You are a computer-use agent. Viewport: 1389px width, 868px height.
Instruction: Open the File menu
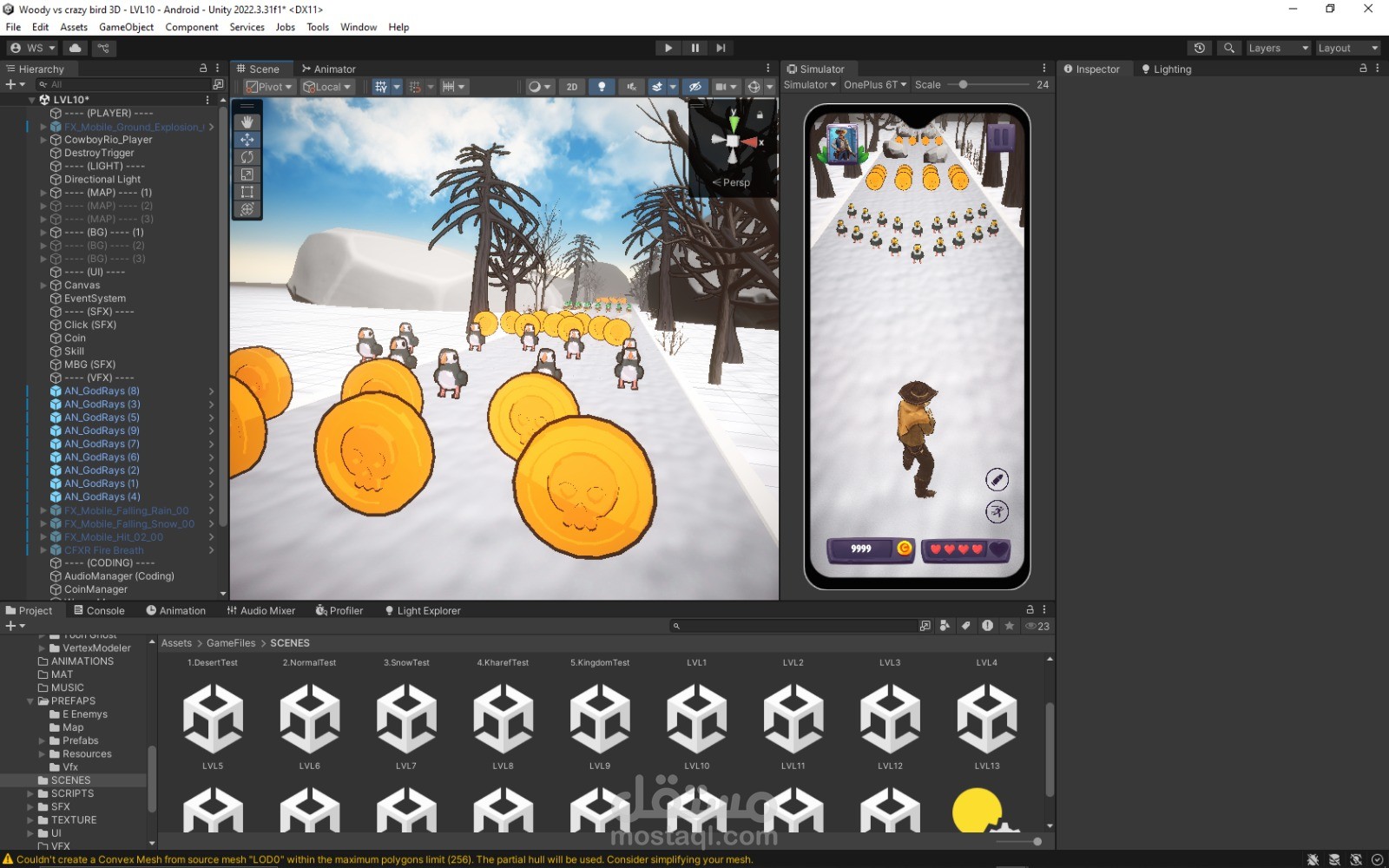click(x=13, y=27)
